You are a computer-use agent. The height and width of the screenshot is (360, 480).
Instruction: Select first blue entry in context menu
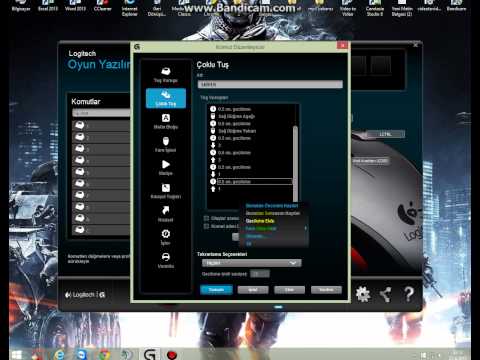pyautogui.click(x=272, y=206)
